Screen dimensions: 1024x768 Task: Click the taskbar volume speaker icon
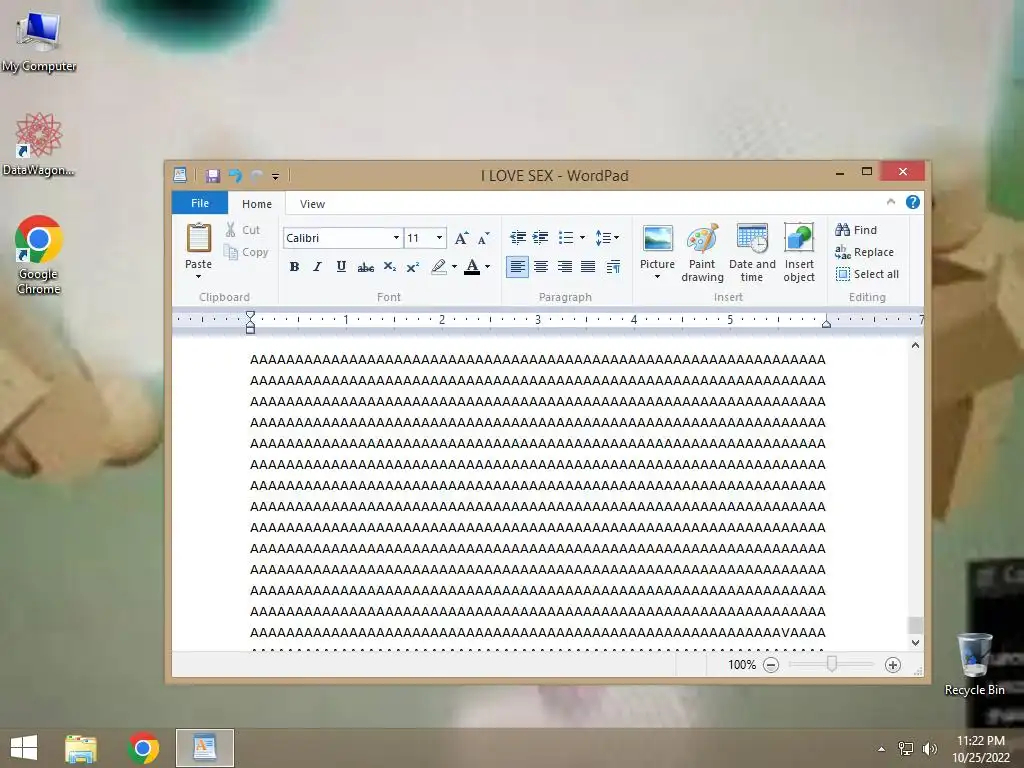(x=929, y=749)
